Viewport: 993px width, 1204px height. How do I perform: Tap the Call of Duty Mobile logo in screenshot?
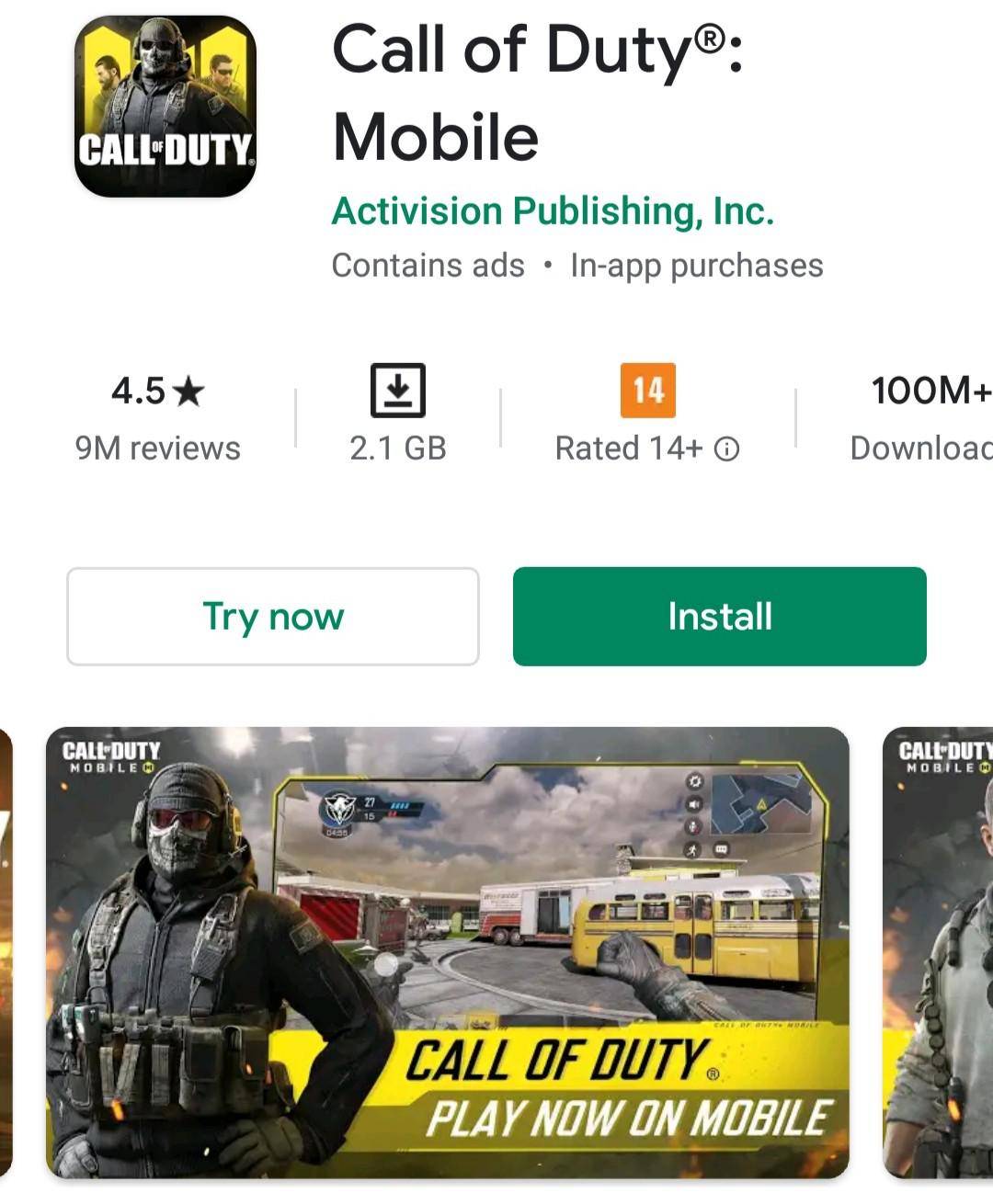coord(110,757)
